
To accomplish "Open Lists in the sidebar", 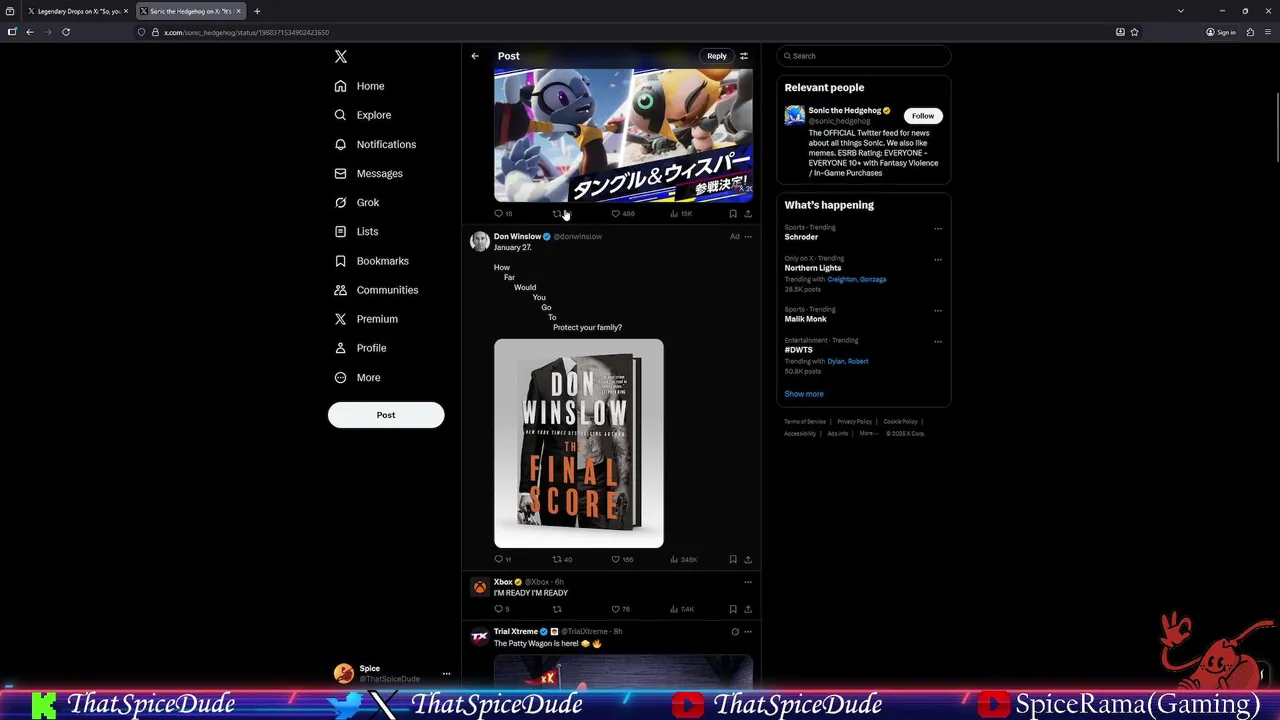I will click(357, 231).
